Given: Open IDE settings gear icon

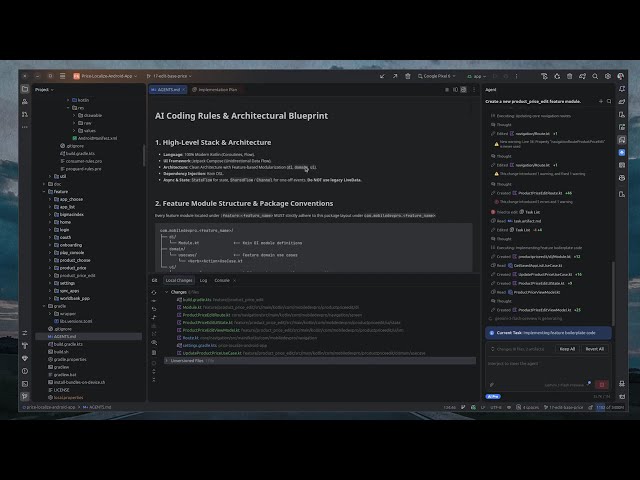Looking at the screenshot, I should tap(608, 76).
